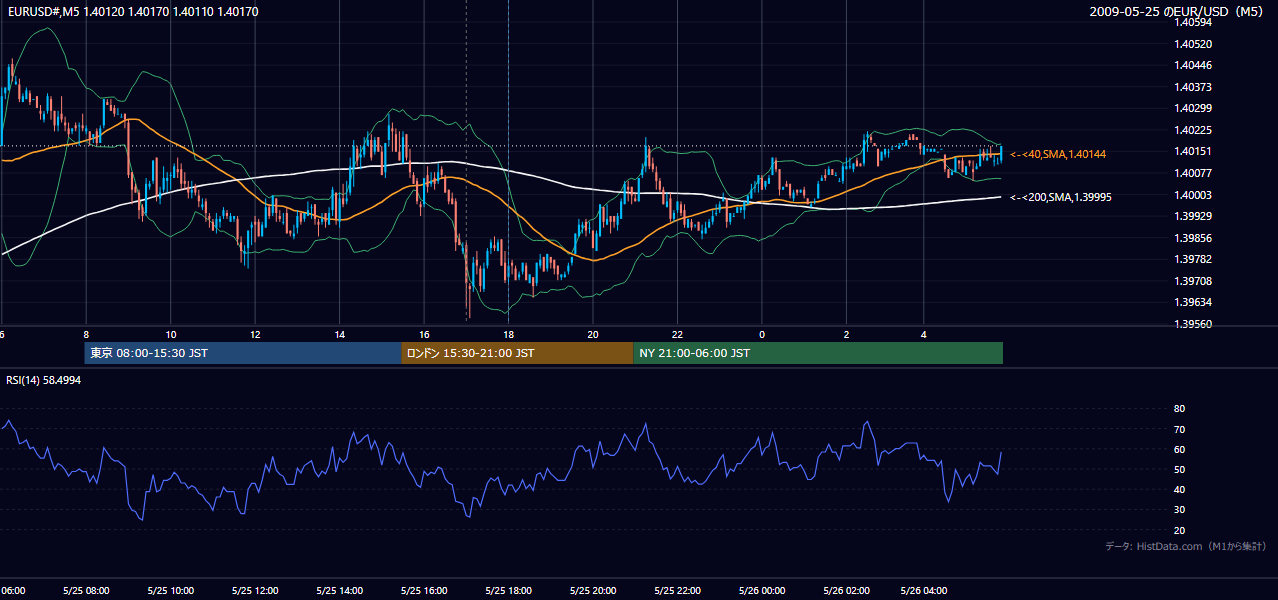The width and height of the screenshot is (1278, 600).
Task: Click hour label 16 under price chart
Action: (424, 335)
